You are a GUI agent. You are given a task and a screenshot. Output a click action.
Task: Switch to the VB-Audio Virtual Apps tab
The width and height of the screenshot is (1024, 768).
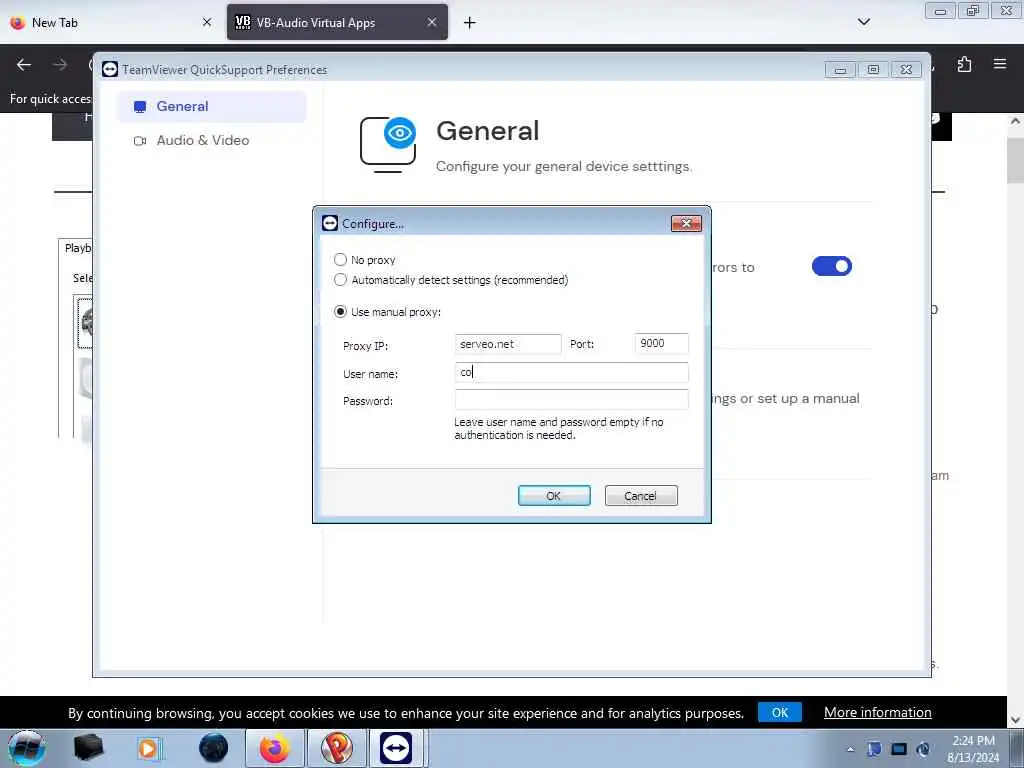click(337, 22)
